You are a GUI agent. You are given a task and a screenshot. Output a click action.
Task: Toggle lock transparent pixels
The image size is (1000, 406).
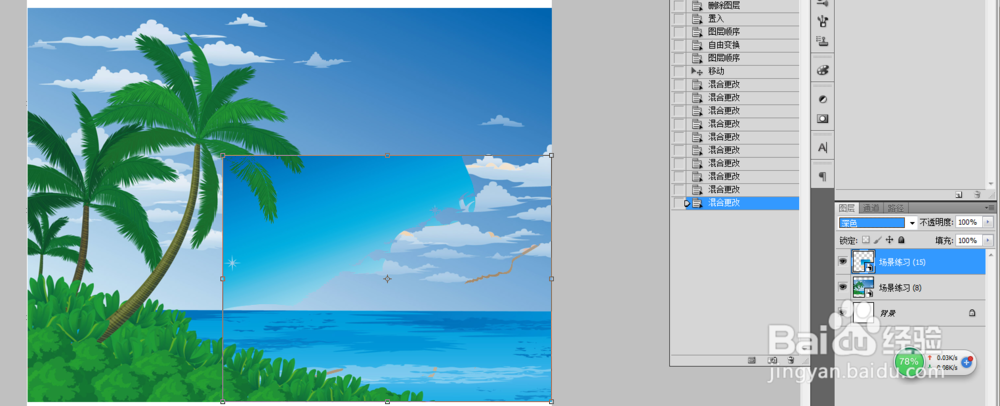(865, 240)
